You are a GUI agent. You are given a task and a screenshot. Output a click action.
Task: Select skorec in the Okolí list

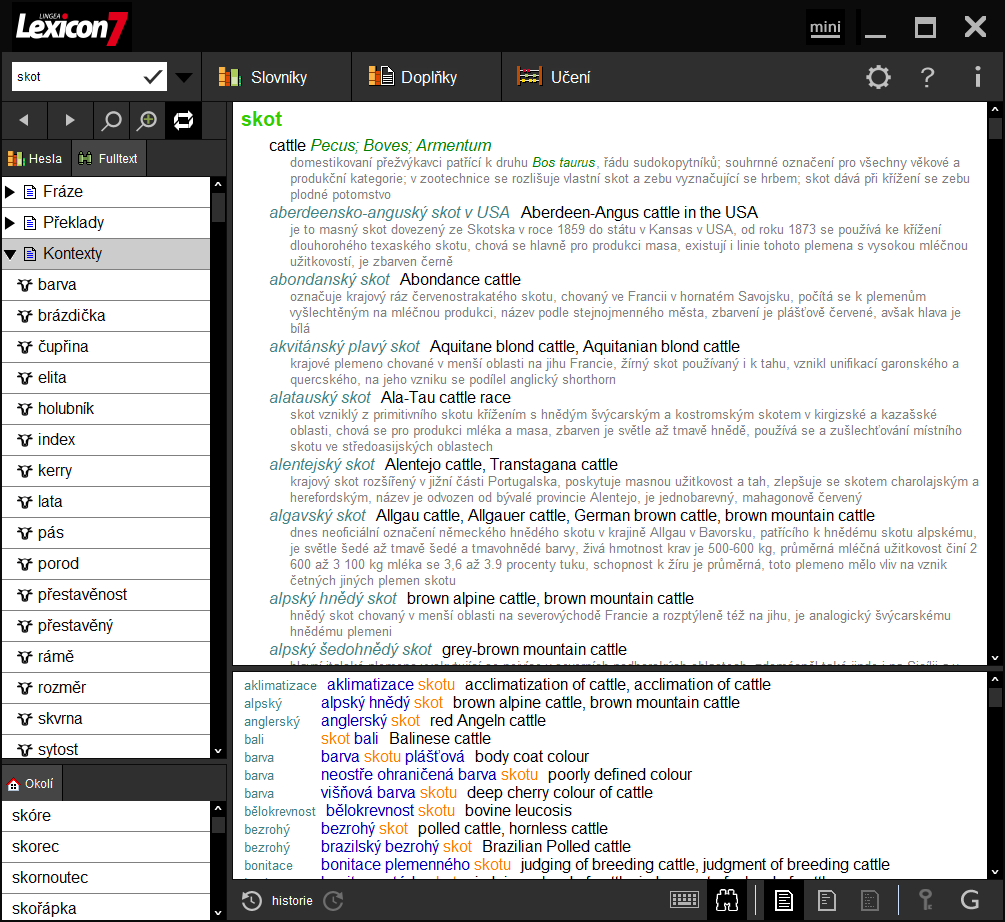(x=106, y=846)
